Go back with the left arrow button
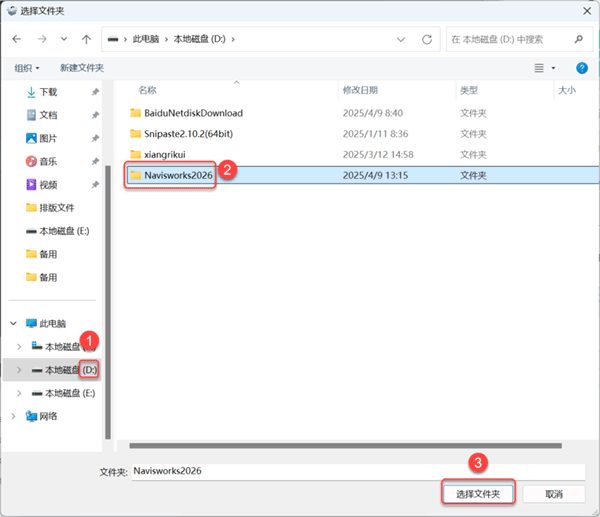This screenshot has width=600, height=517. pyautogui.click(x=16, y=39)
